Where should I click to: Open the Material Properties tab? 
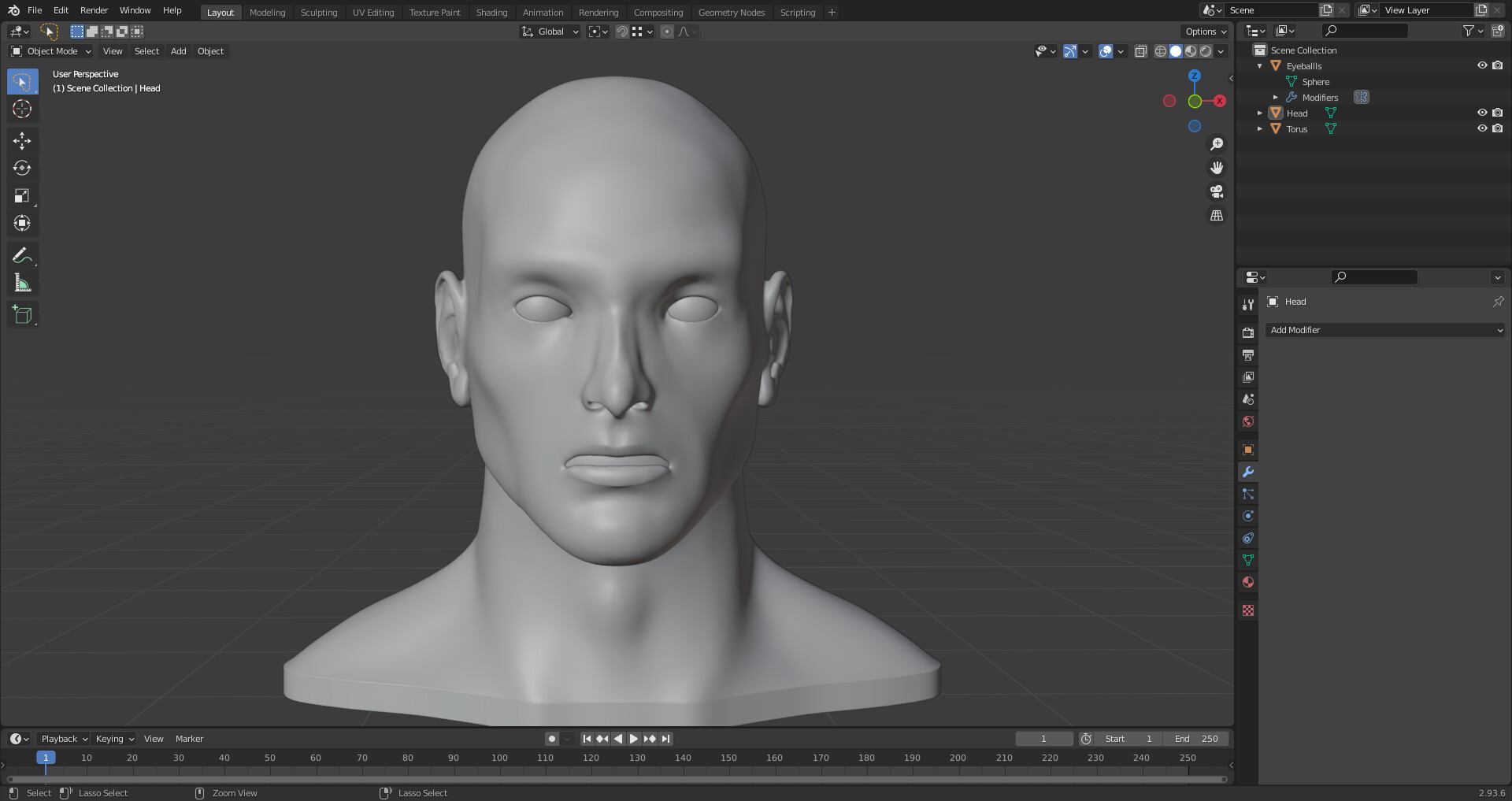click(1247, 582)
